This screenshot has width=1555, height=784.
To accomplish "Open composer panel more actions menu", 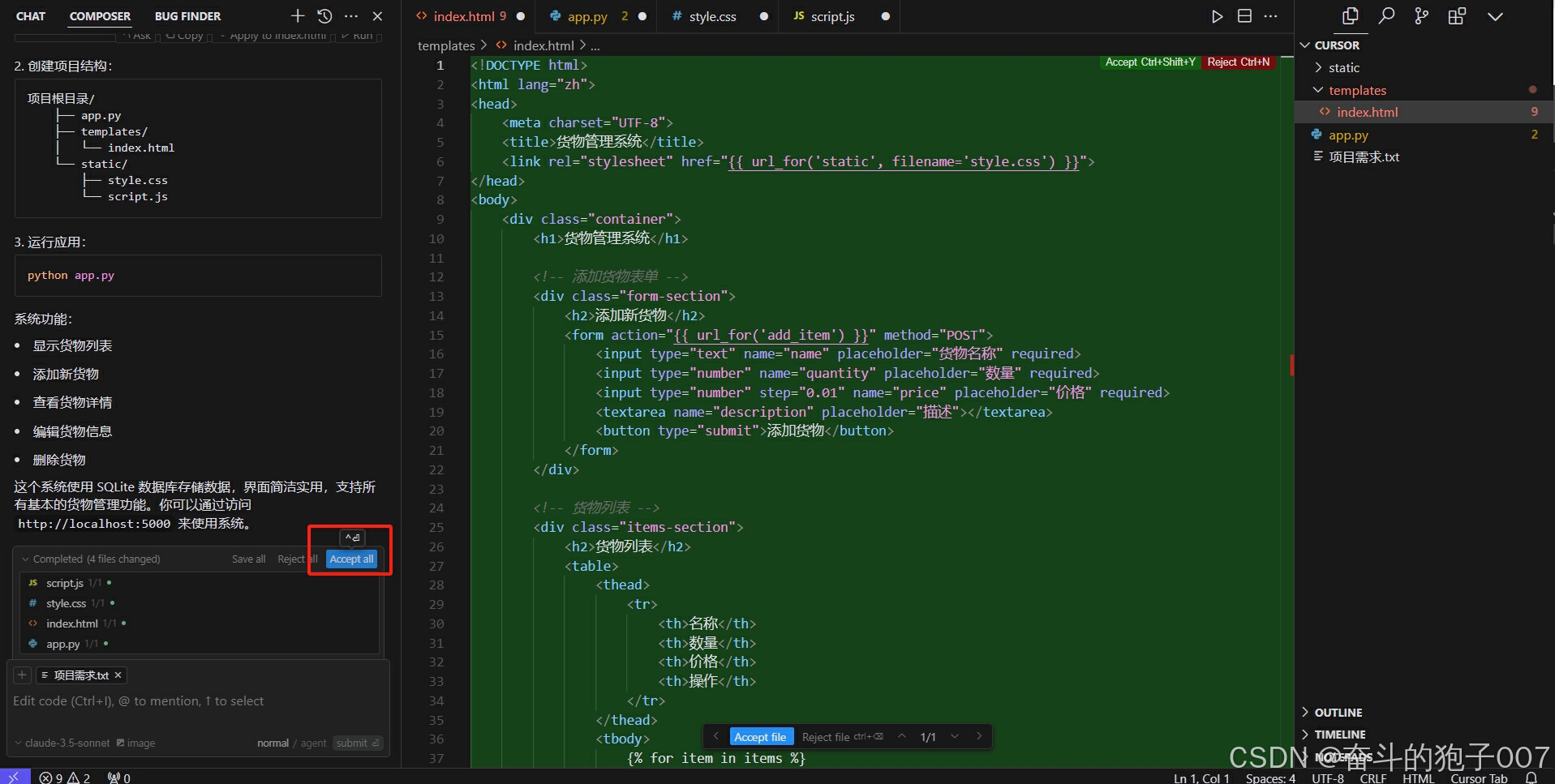I will point(351,16).
